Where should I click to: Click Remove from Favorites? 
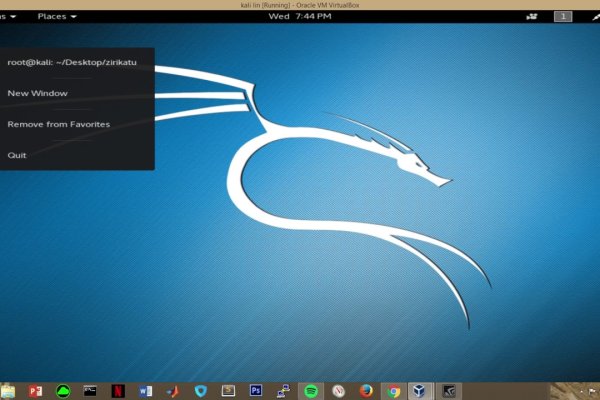click(58, 124)
